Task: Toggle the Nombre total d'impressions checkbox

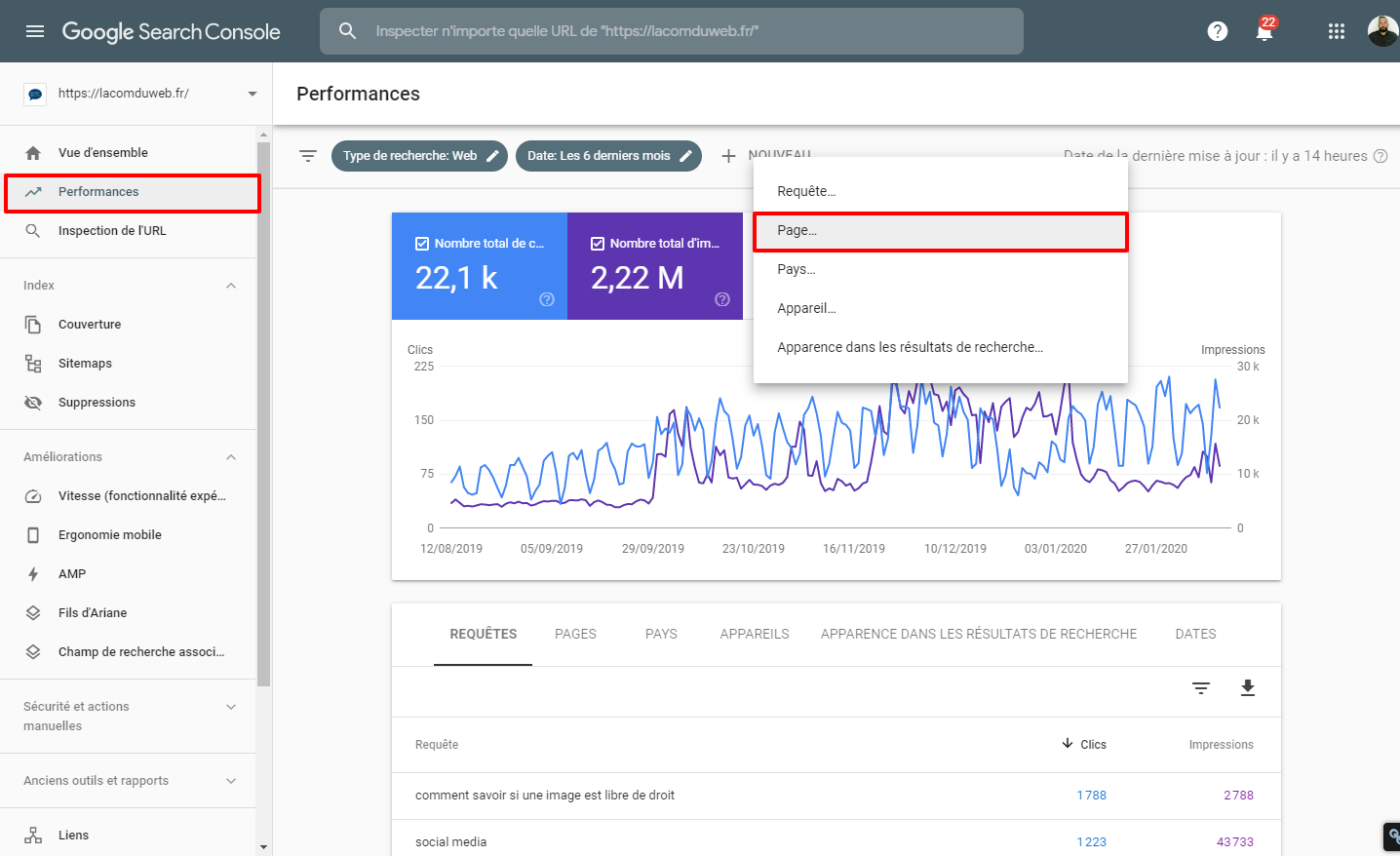Action: pos(598,244)
